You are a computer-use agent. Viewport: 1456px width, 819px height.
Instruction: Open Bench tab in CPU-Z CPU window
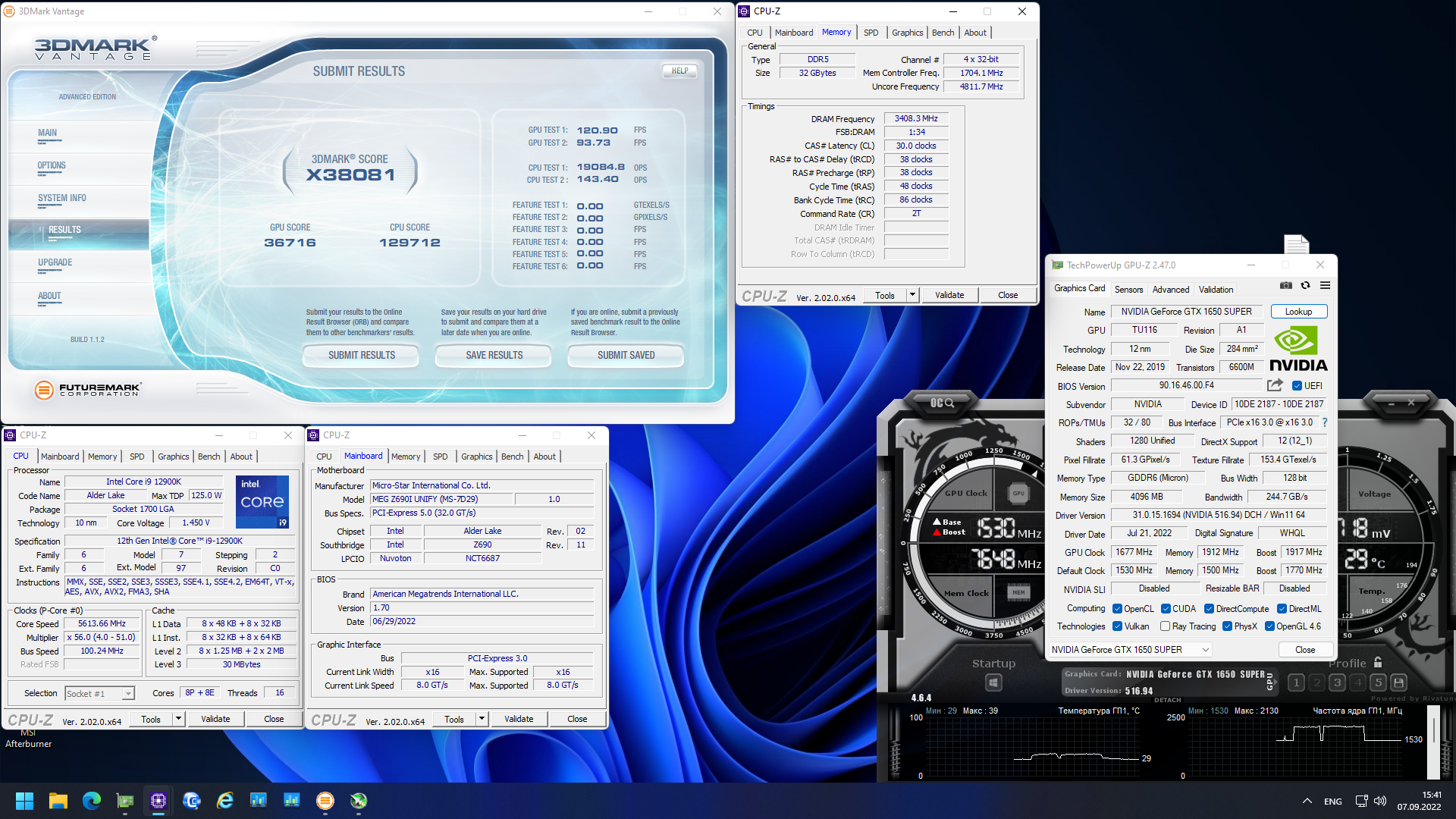click(209, 457)
